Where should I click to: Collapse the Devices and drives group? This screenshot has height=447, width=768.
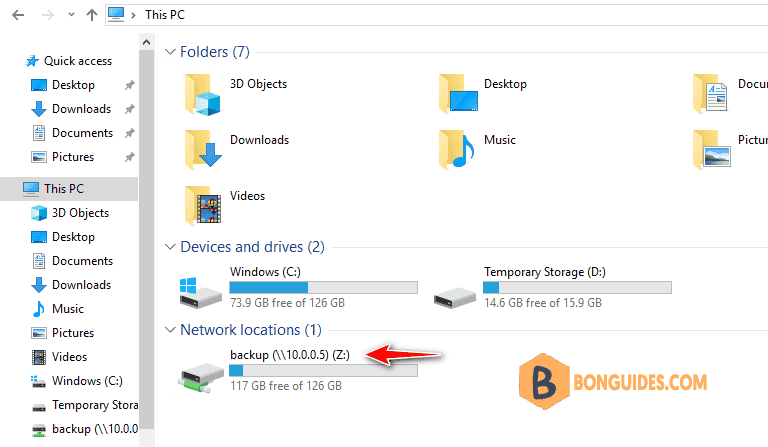[x=170, y=247]
